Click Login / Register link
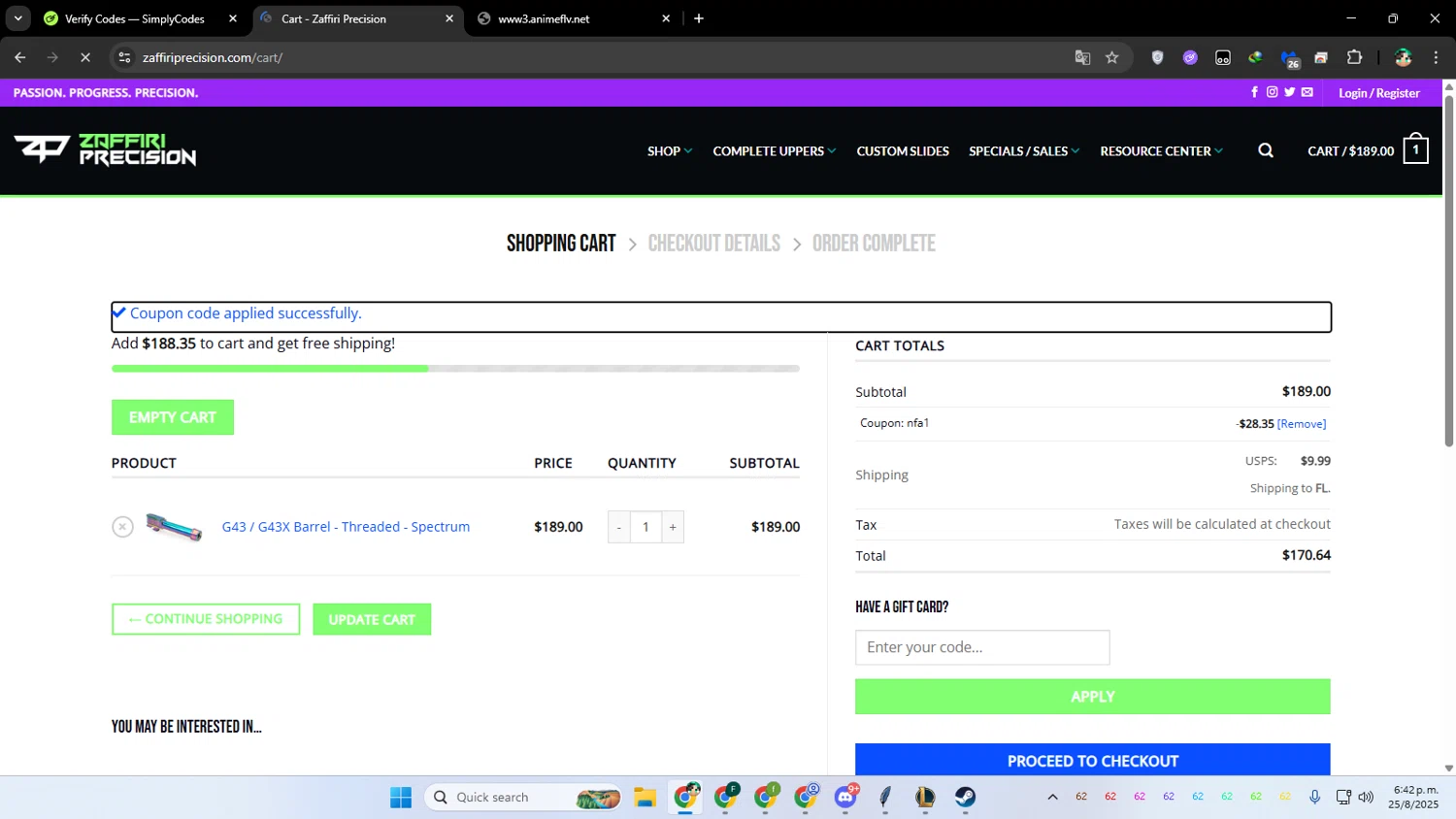The height and width of the screenshot is (819, 1456). point(1378,93)
